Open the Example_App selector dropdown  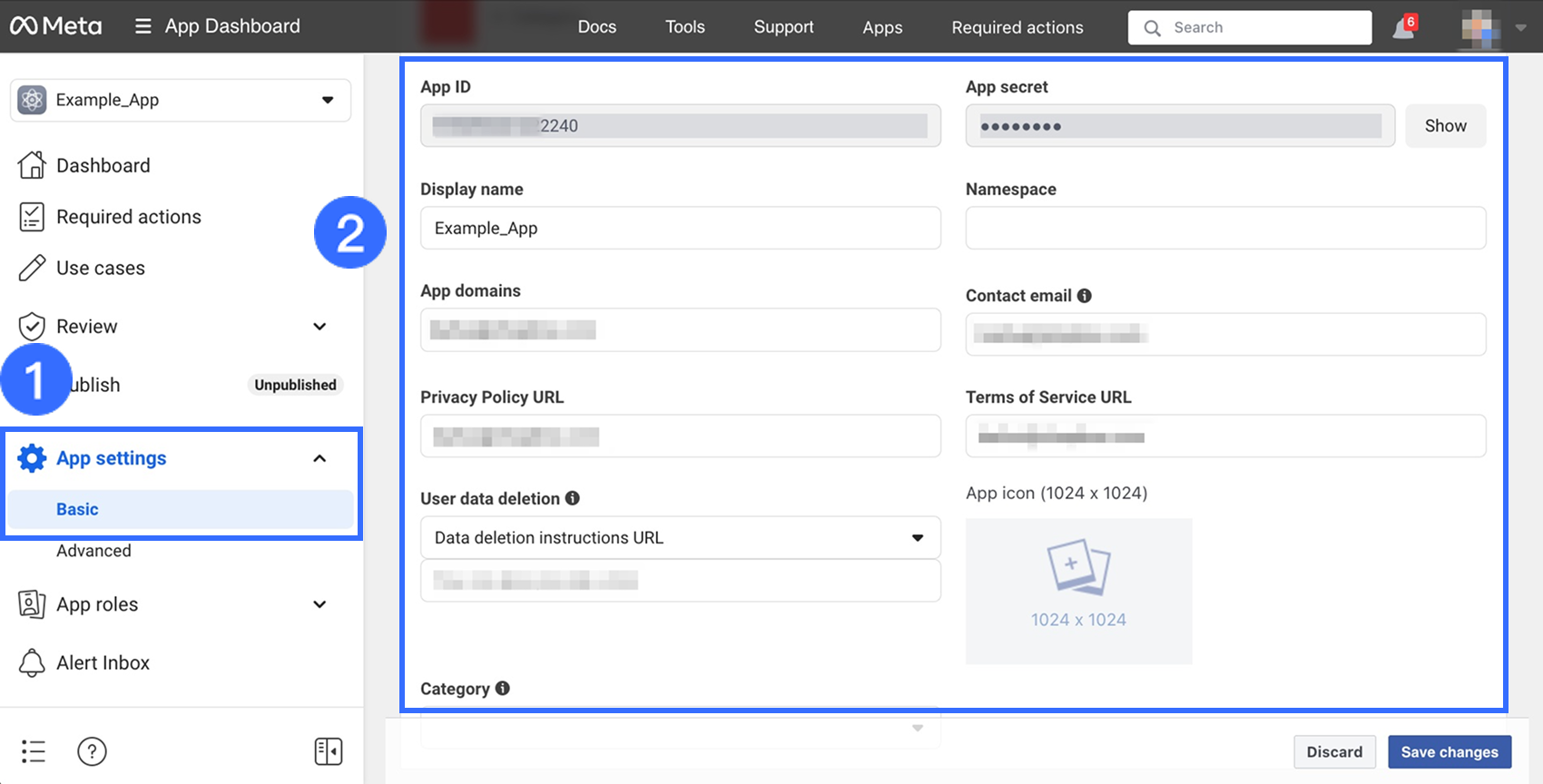pos(181,100)
